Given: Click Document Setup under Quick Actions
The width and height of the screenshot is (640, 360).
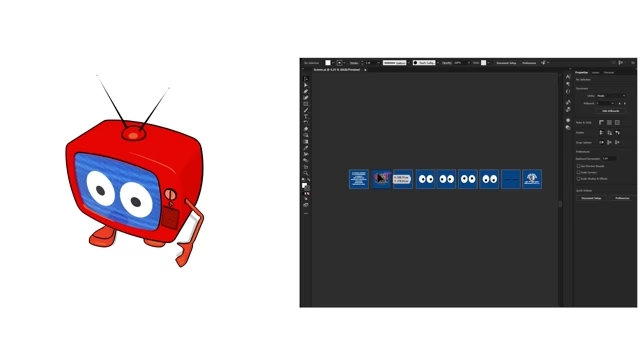Looking at the screenshot, I should (591, 198).
